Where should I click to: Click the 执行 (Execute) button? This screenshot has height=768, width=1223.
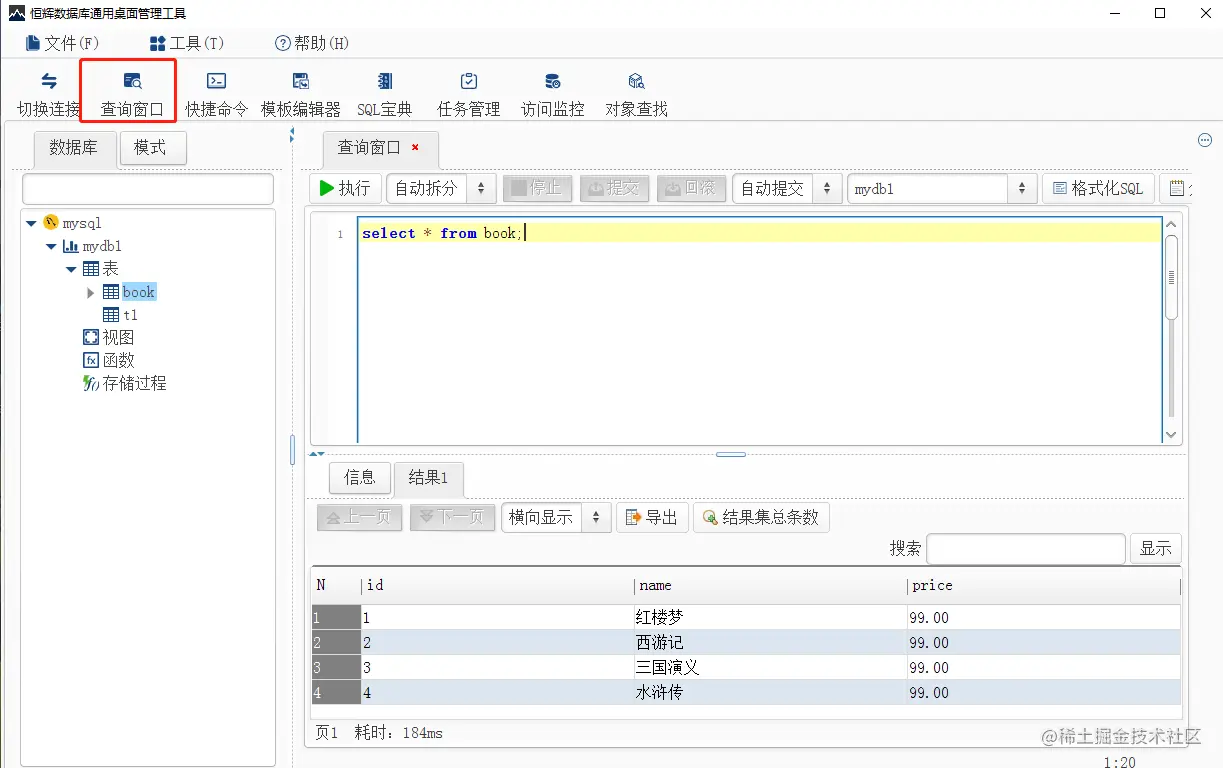pyautogui.click(x=345, y=188)
